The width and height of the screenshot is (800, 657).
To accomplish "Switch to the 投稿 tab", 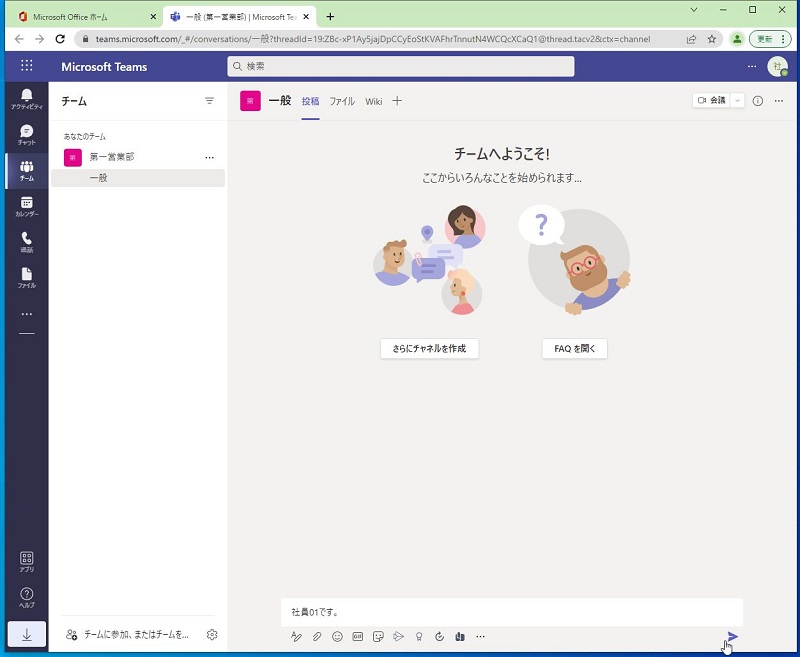I will 310,101.
